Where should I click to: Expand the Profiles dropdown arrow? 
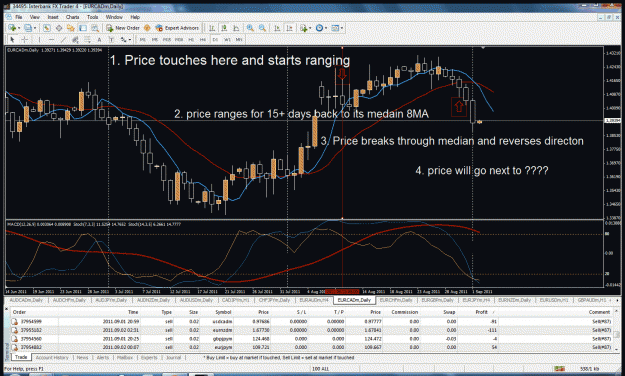(x=35, y=28)
